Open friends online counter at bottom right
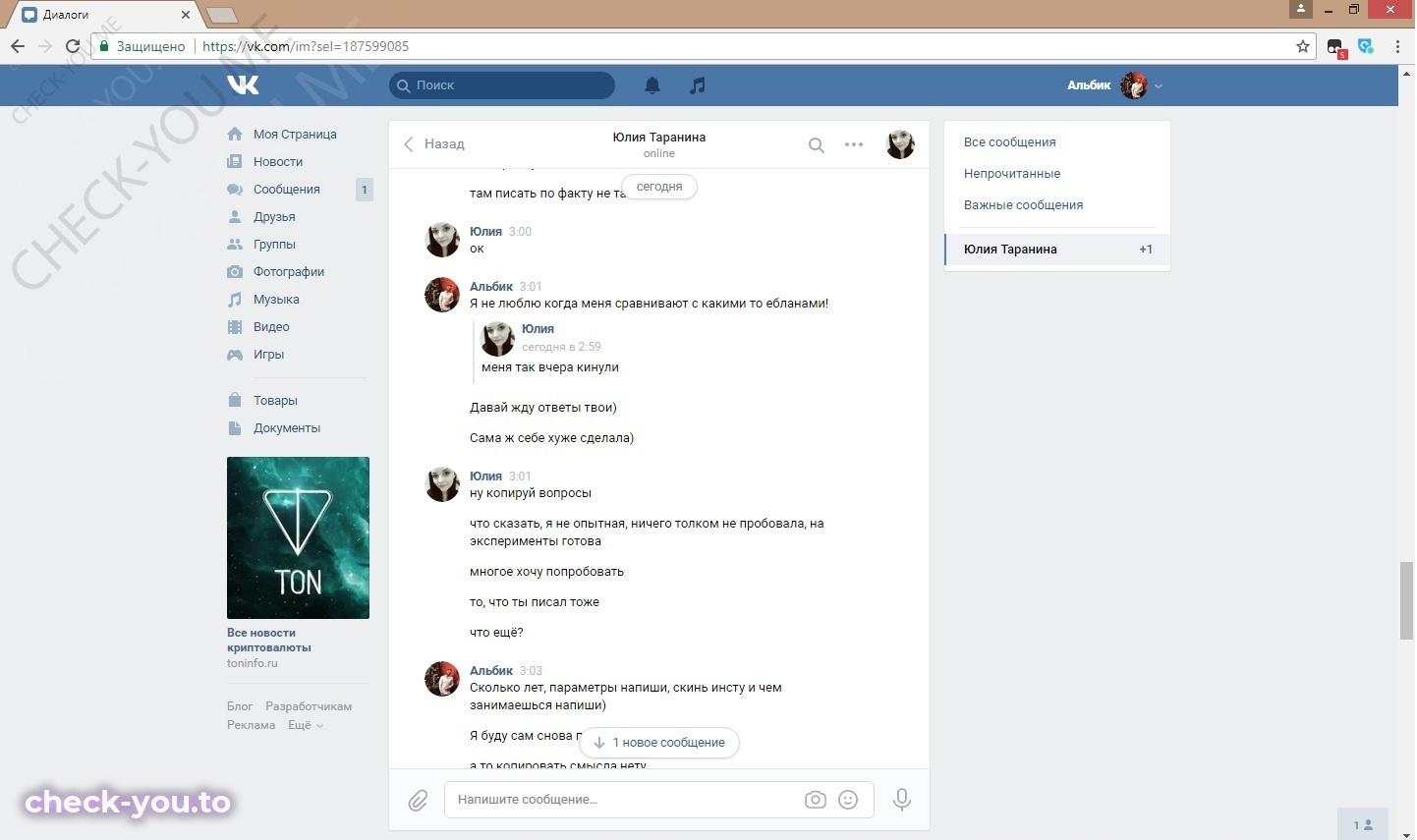 [1363, 825]
